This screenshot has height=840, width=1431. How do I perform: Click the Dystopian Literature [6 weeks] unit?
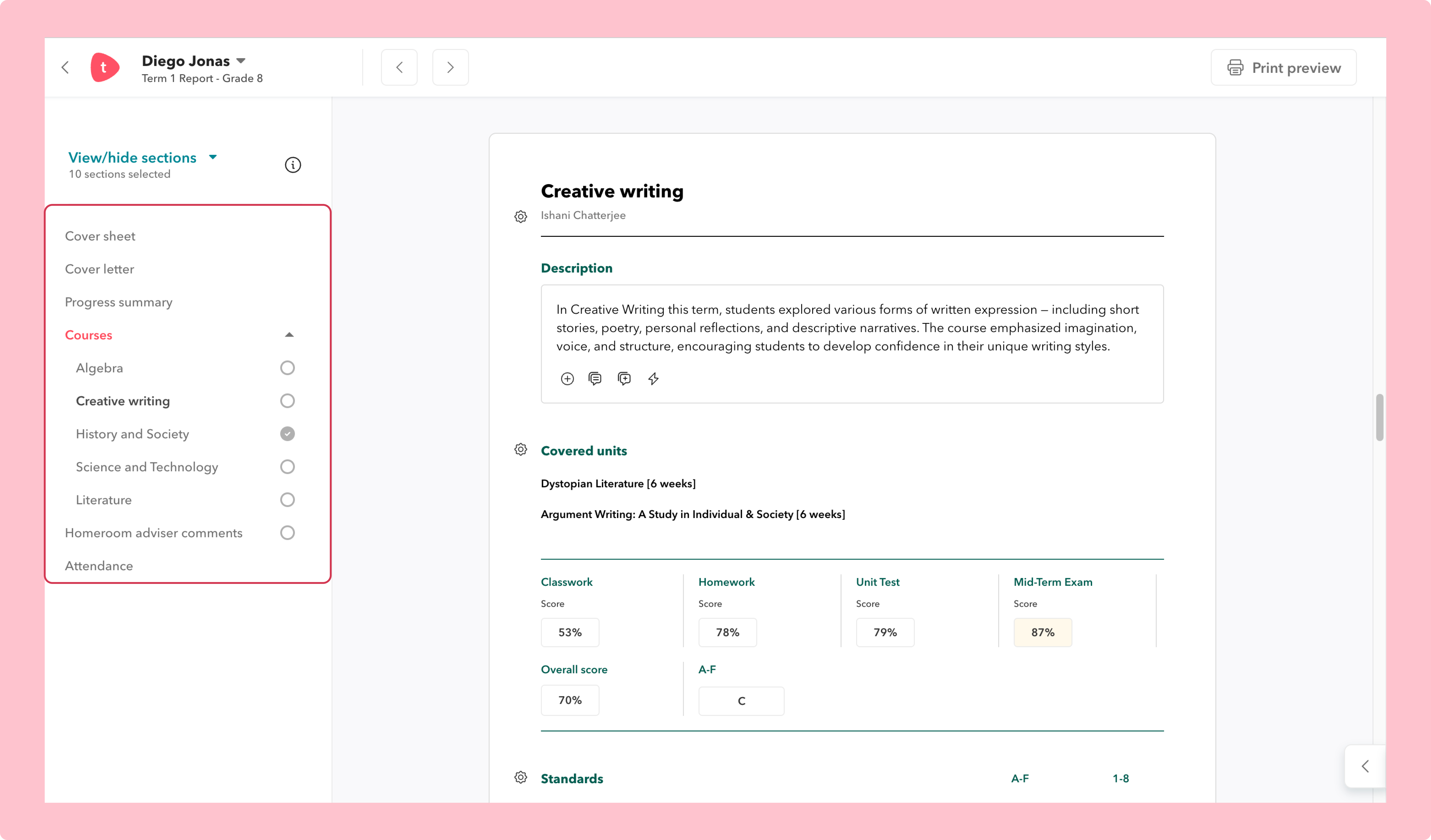(618, 484)
